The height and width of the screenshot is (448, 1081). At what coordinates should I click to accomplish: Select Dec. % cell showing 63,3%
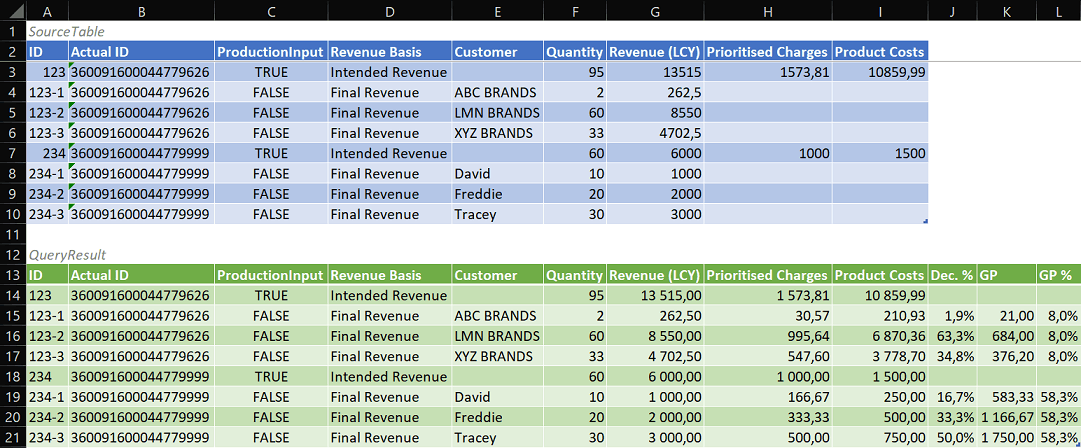953,336
